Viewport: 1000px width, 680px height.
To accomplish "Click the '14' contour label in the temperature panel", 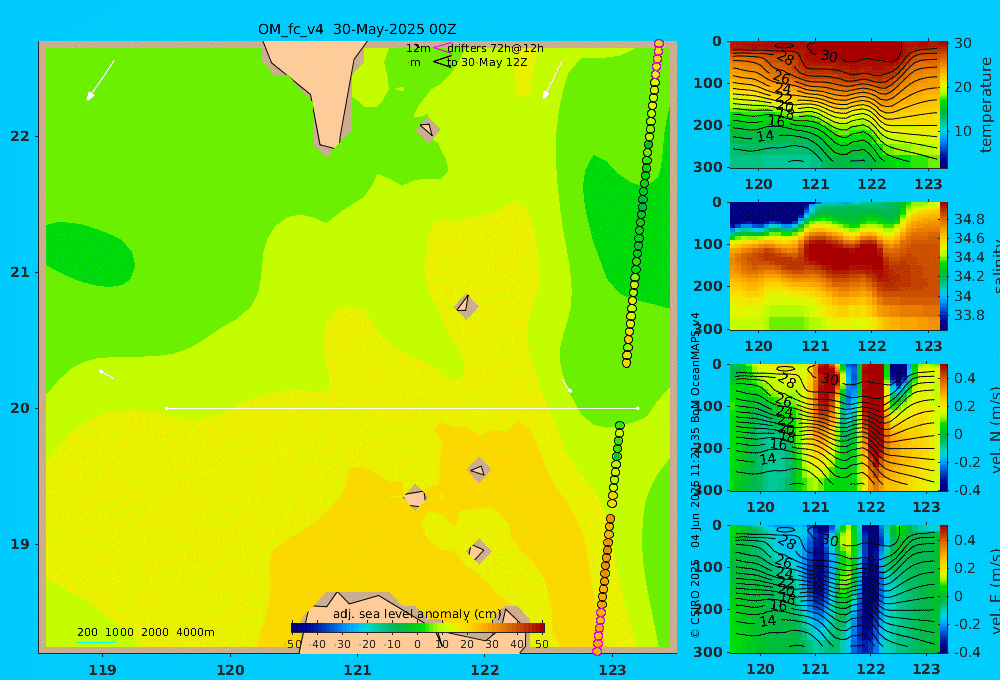I will 765,136.
